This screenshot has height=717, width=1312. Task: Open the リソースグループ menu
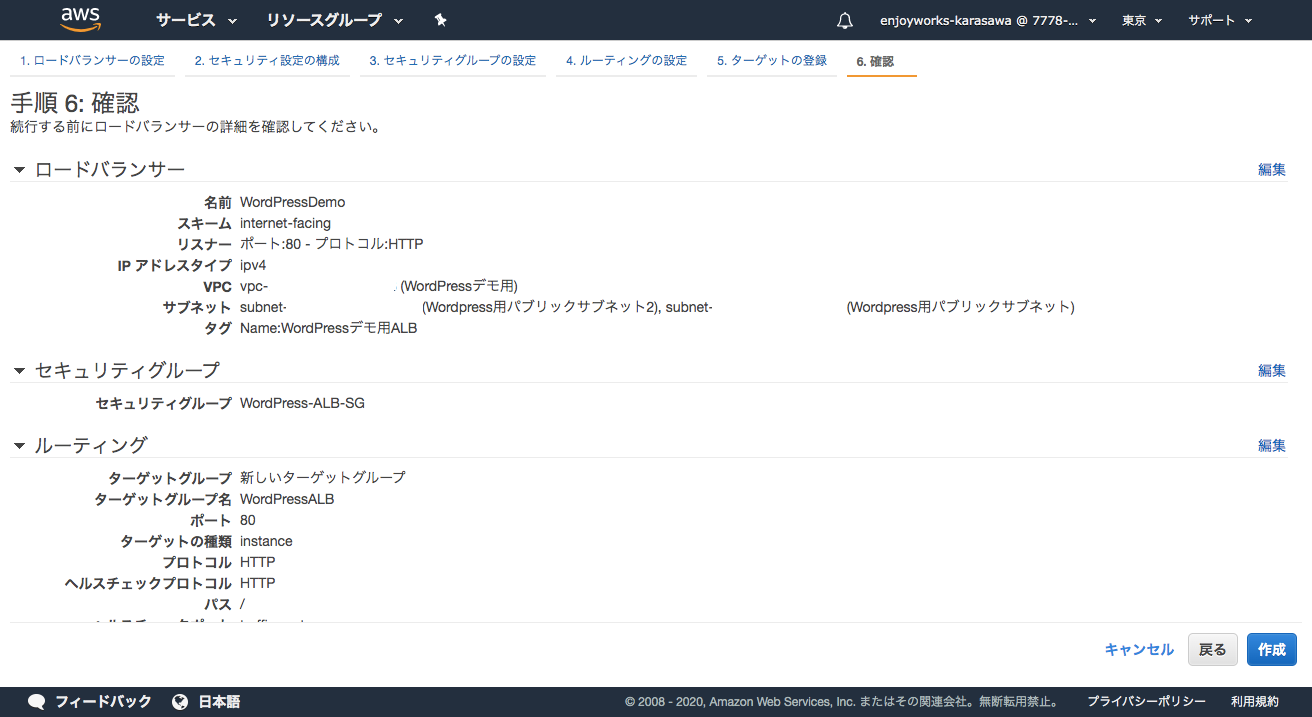coord(335,20)
